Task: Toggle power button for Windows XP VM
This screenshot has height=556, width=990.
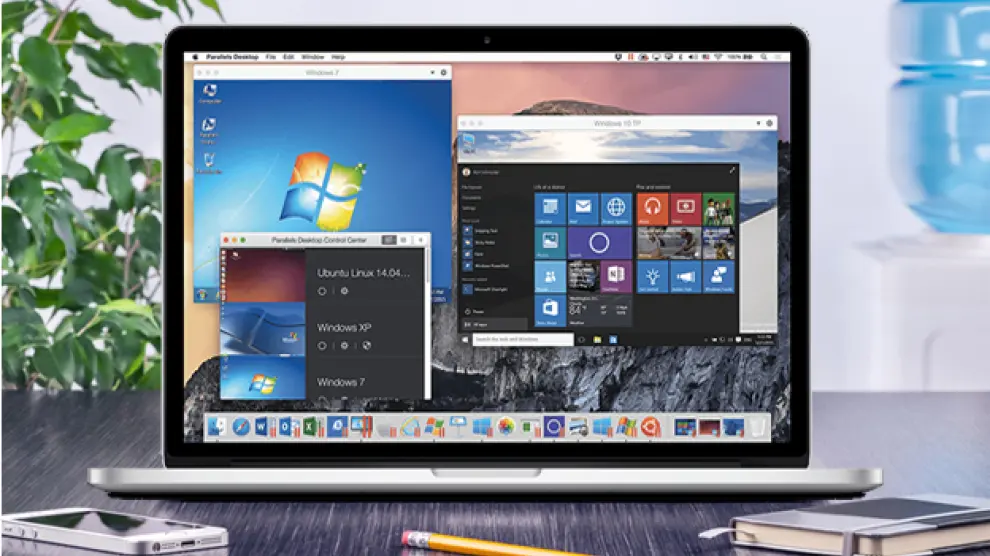Action: click(x=322, y=345)
